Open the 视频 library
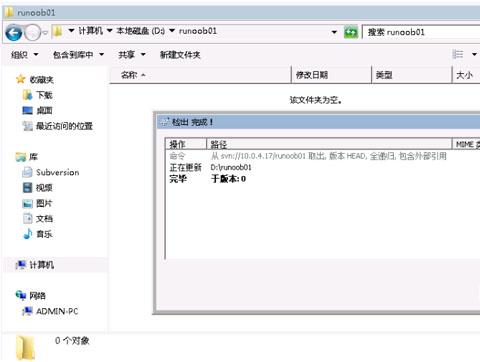Viewport: 480px width, 362px height. click(x=37, y=188)
